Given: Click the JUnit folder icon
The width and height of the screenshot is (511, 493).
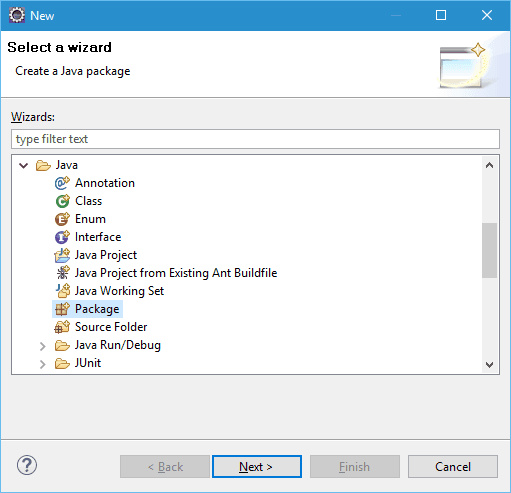Looking at the screenshot, I should [x=62, y=363].
